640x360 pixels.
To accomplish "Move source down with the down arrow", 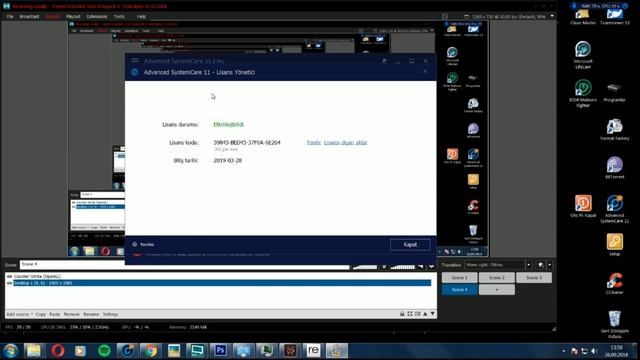I will click(433, 314).
